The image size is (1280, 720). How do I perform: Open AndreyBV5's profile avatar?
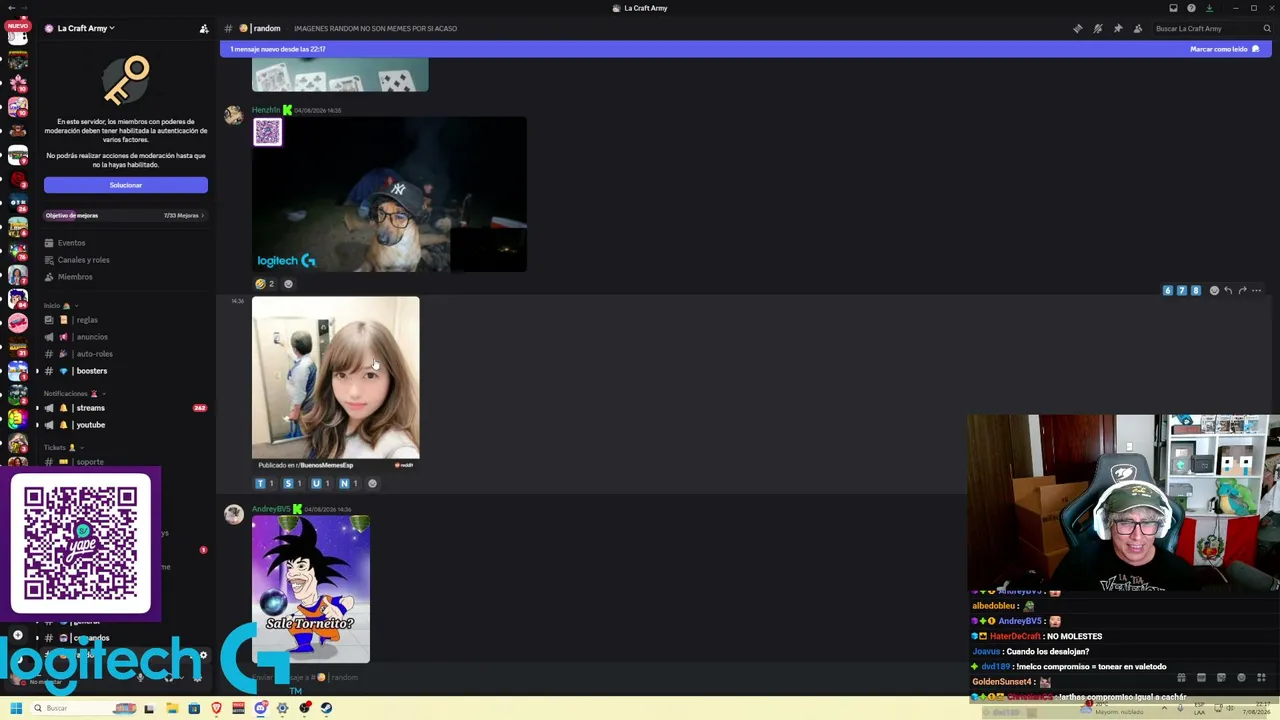click(234, 514)
